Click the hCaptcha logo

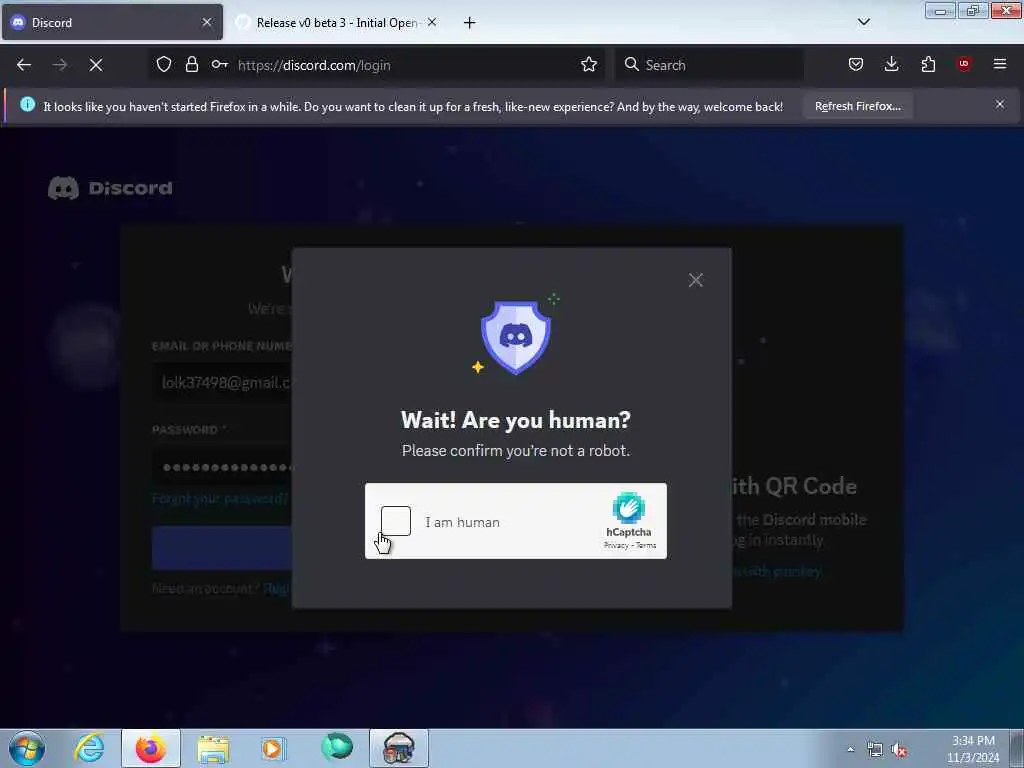[x=628, y=508]
